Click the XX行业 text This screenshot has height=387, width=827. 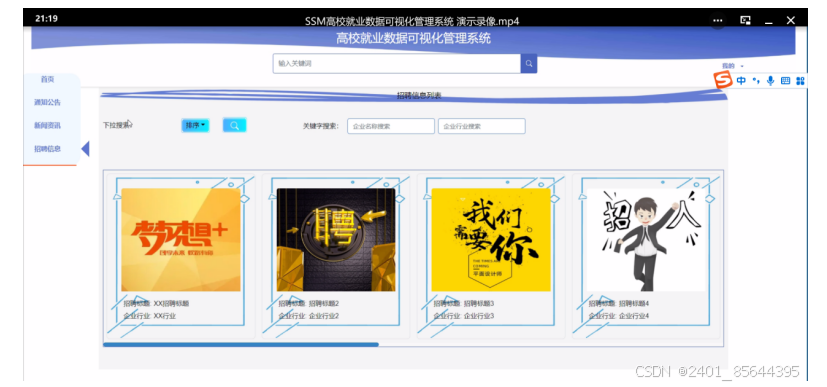pyautogui.click(x=165, y=316)
